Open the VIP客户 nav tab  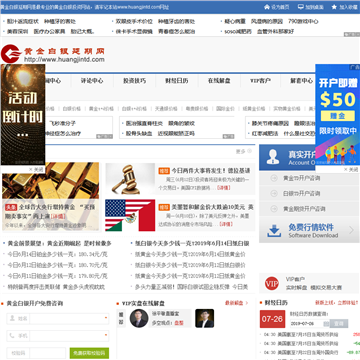point(261,81)
